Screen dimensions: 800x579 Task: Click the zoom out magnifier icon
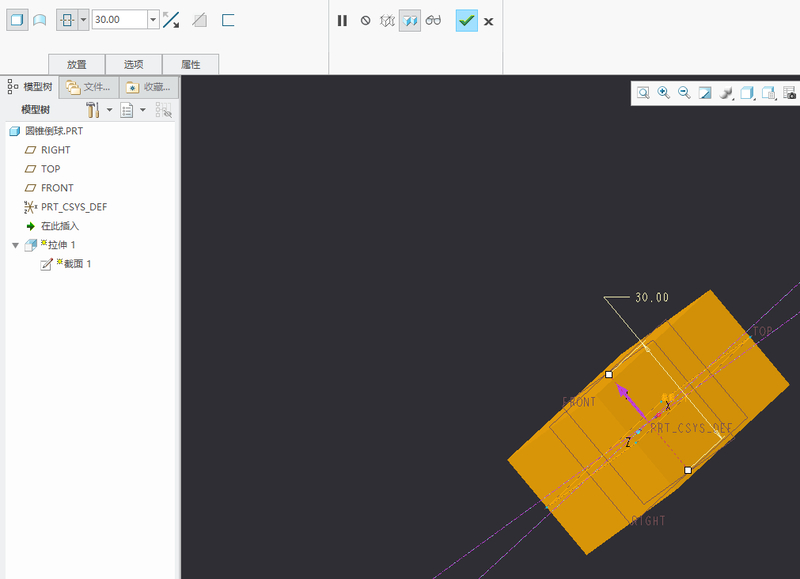coord(684,93)
